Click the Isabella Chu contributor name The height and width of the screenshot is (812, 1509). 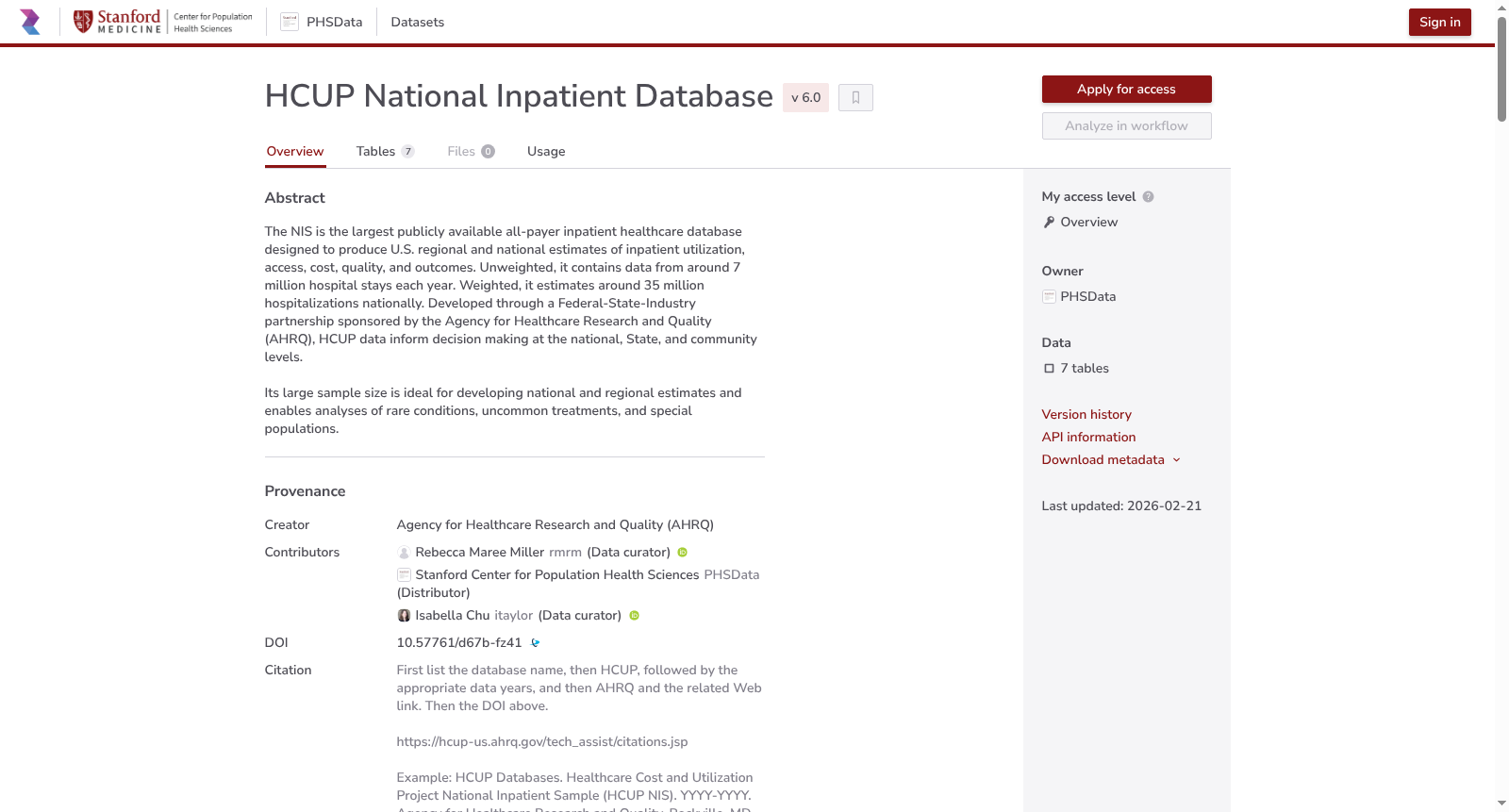click(453, 616)
